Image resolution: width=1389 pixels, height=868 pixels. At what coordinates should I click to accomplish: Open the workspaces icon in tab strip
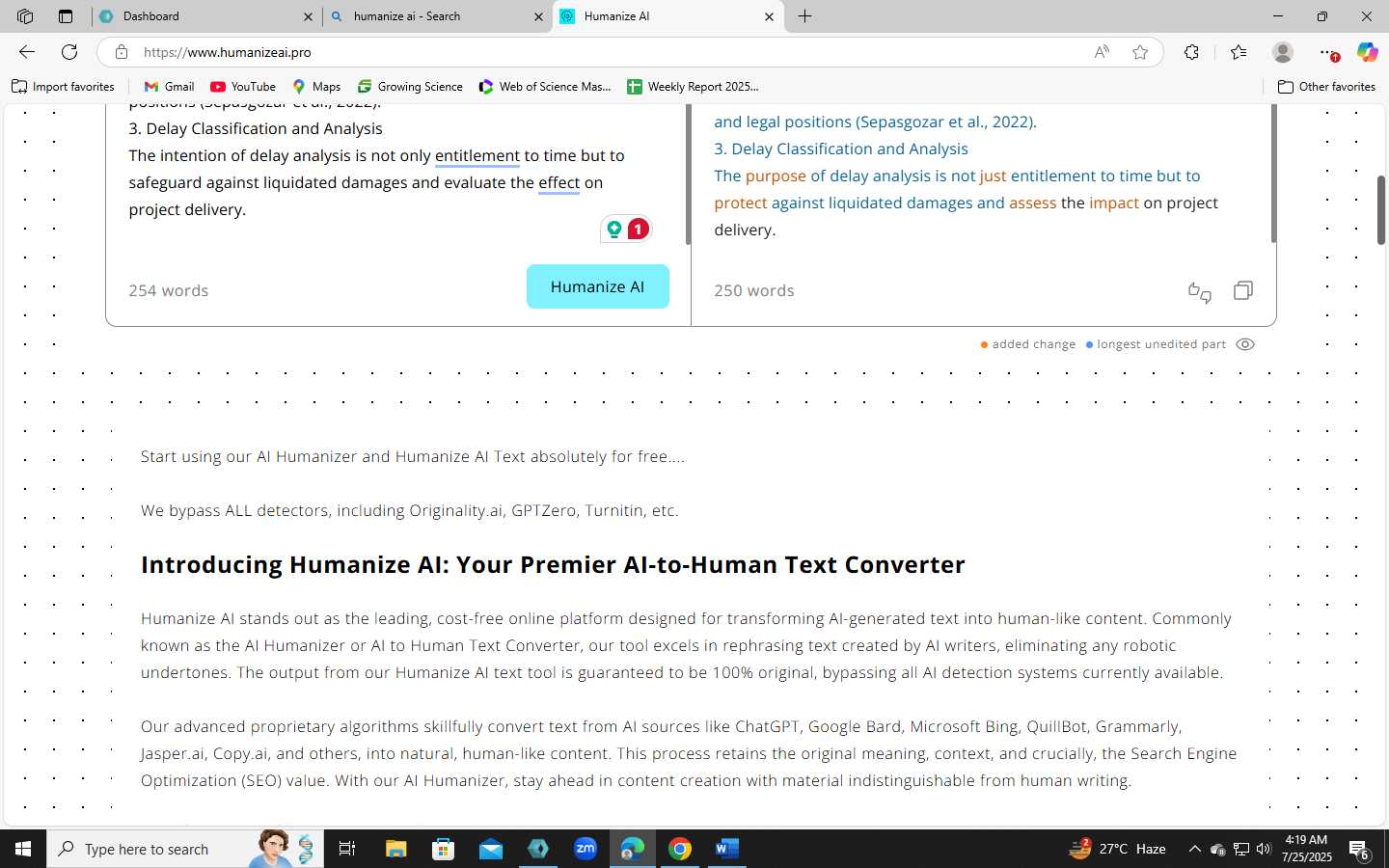click(25, 16)
